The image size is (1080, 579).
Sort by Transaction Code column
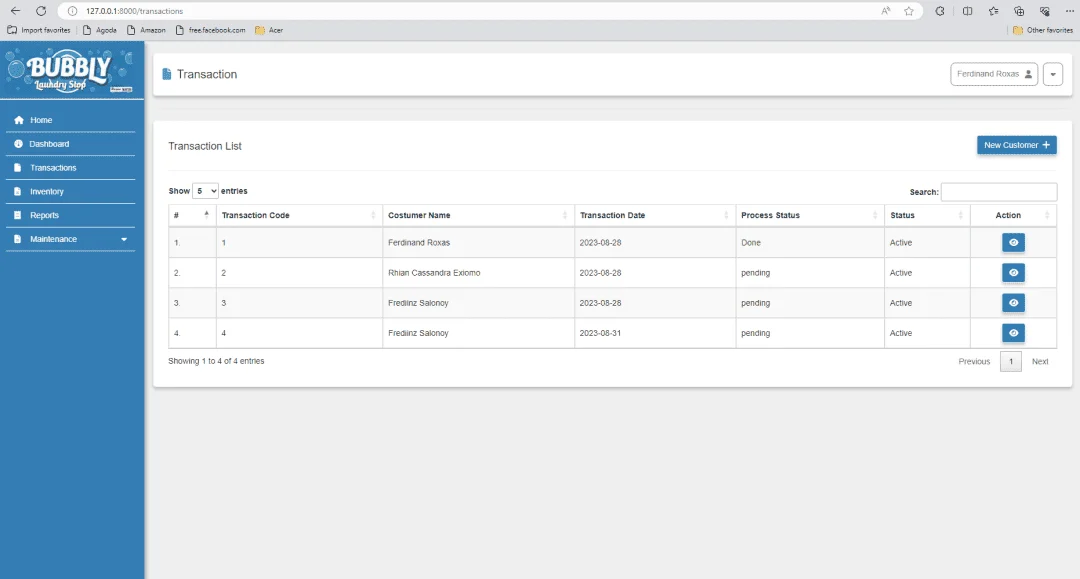[299, 215]
